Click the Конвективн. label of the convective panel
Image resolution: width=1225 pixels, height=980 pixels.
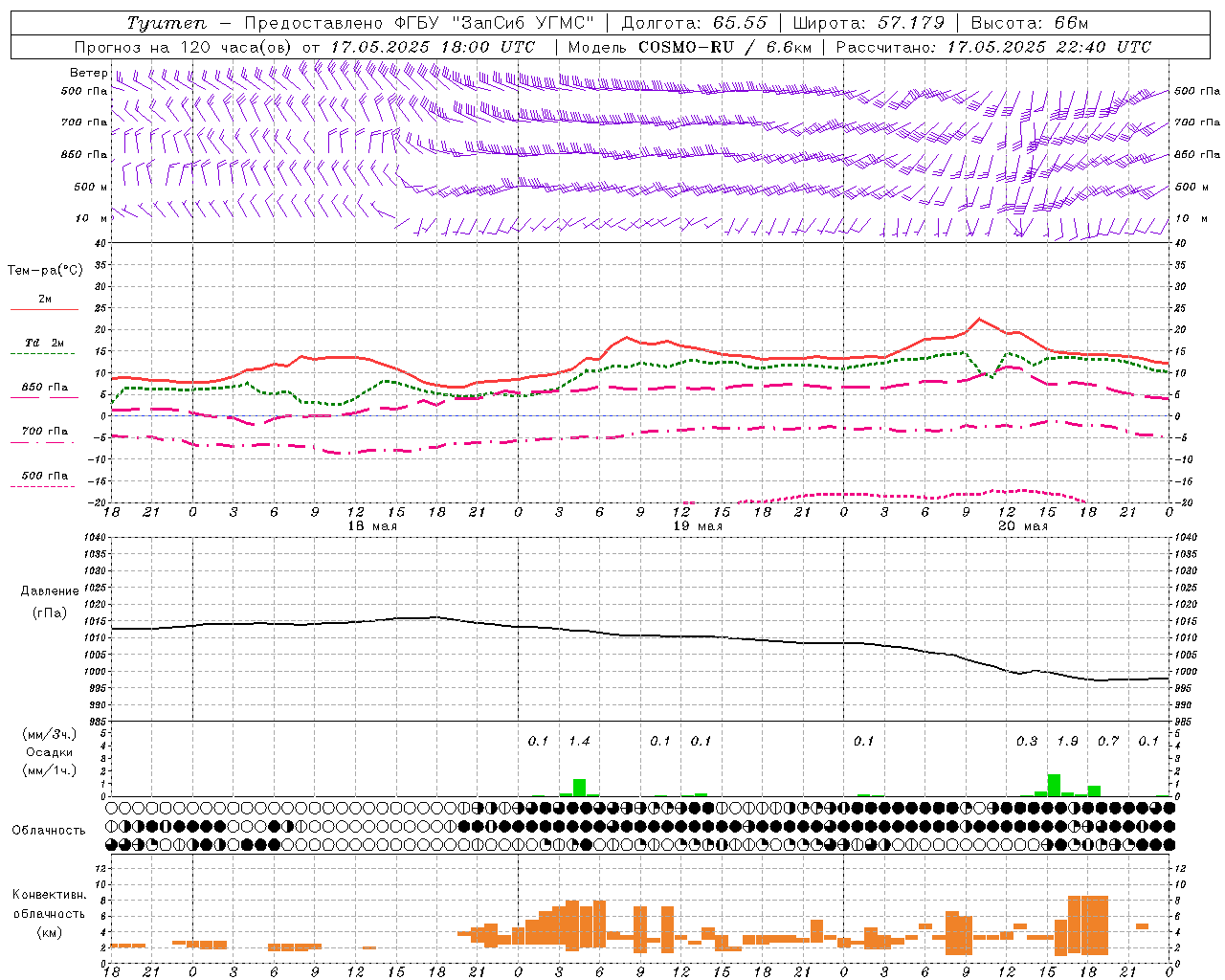pyautogui.click(x=49, y=895)
